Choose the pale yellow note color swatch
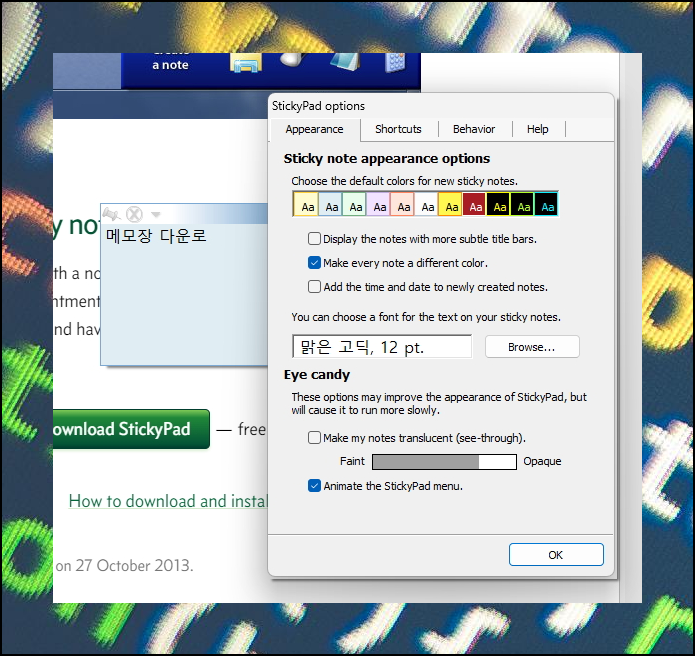Image resolution: width=695 pixels, height=656 pixels. coord(306,204)
